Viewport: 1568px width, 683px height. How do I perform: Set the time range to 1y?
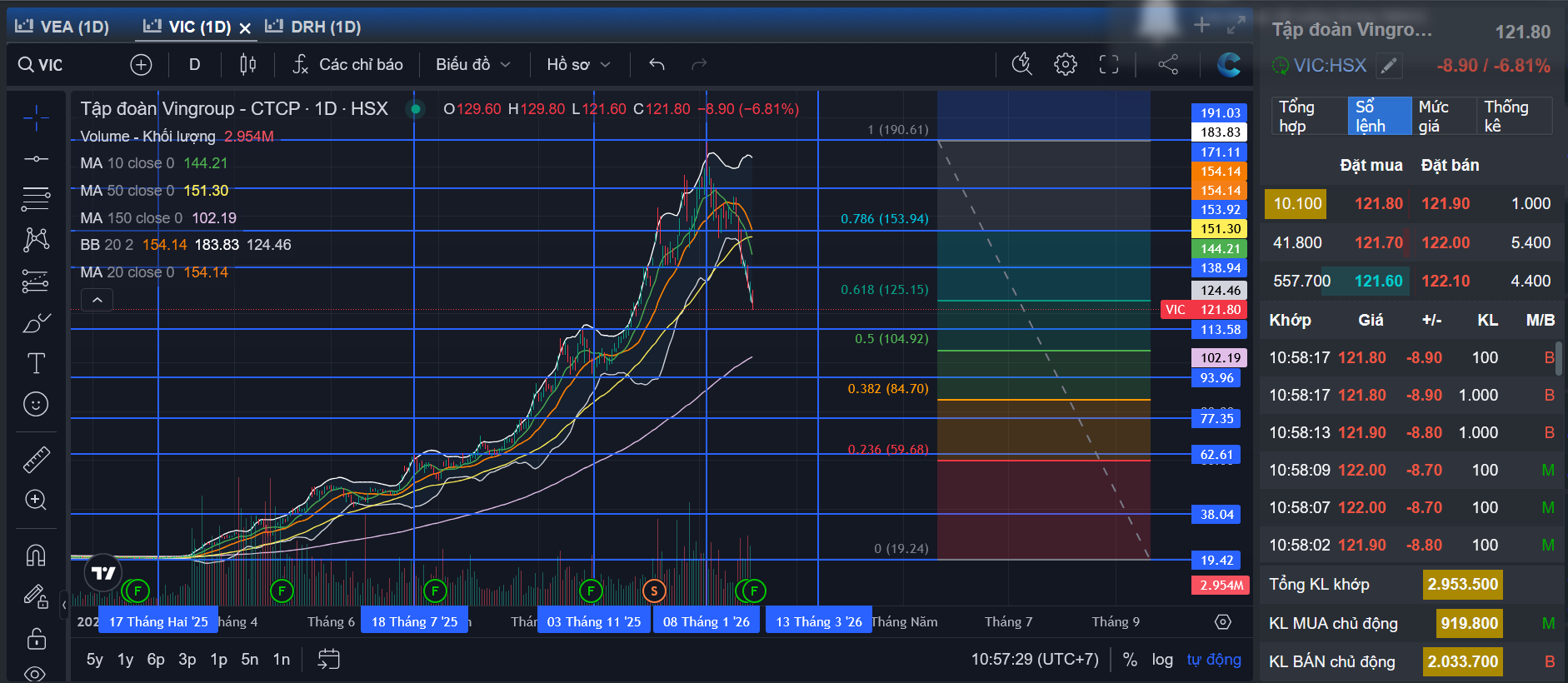(125, 660)
